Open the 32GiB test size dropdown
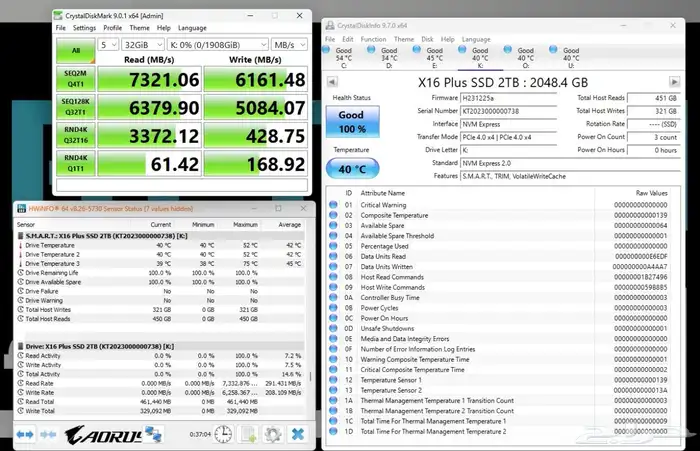The height and width of the screenshot is (451, 700). click(143, 45)
